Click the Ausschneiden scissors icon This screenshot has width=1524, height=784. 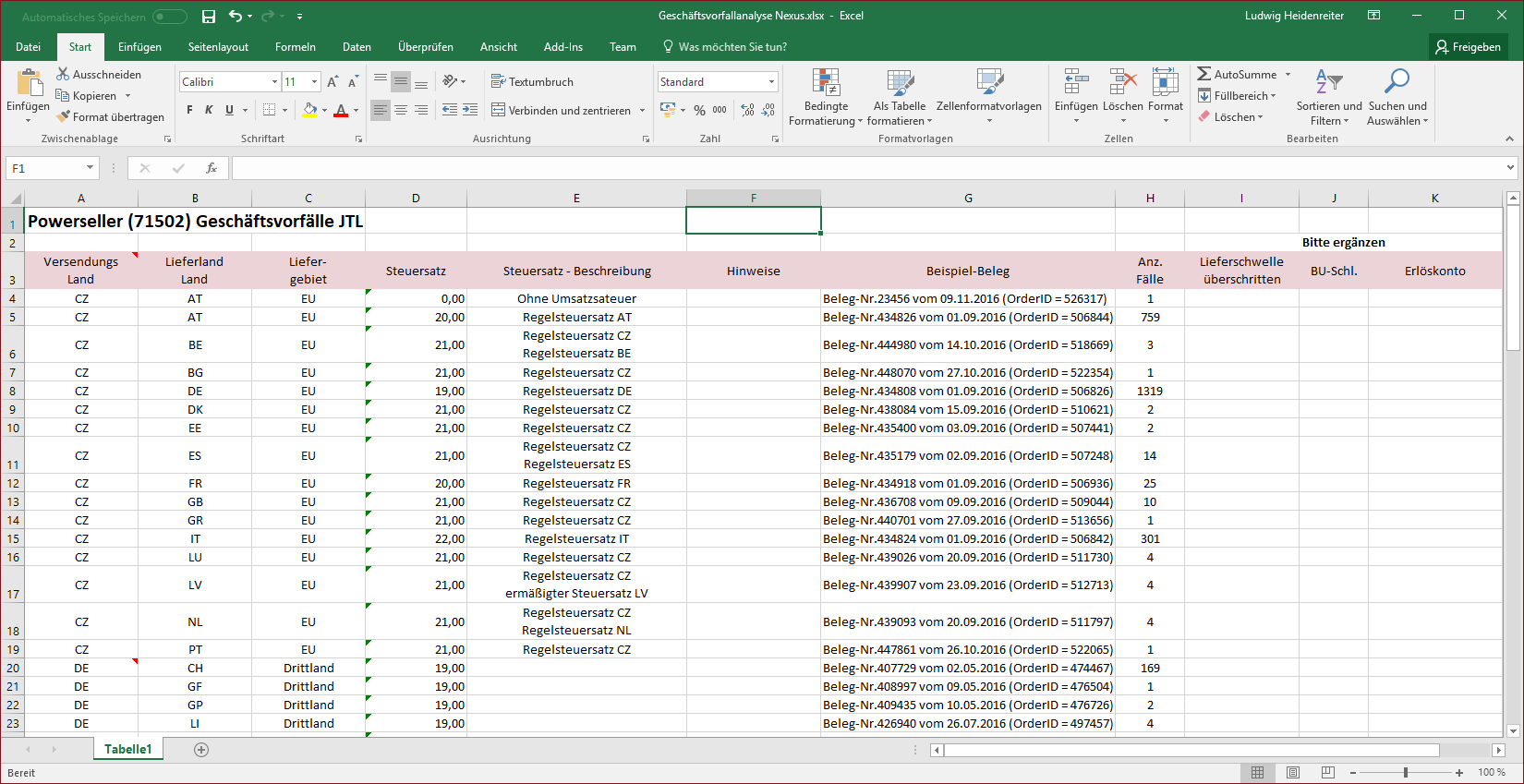(x=63, y=74)
